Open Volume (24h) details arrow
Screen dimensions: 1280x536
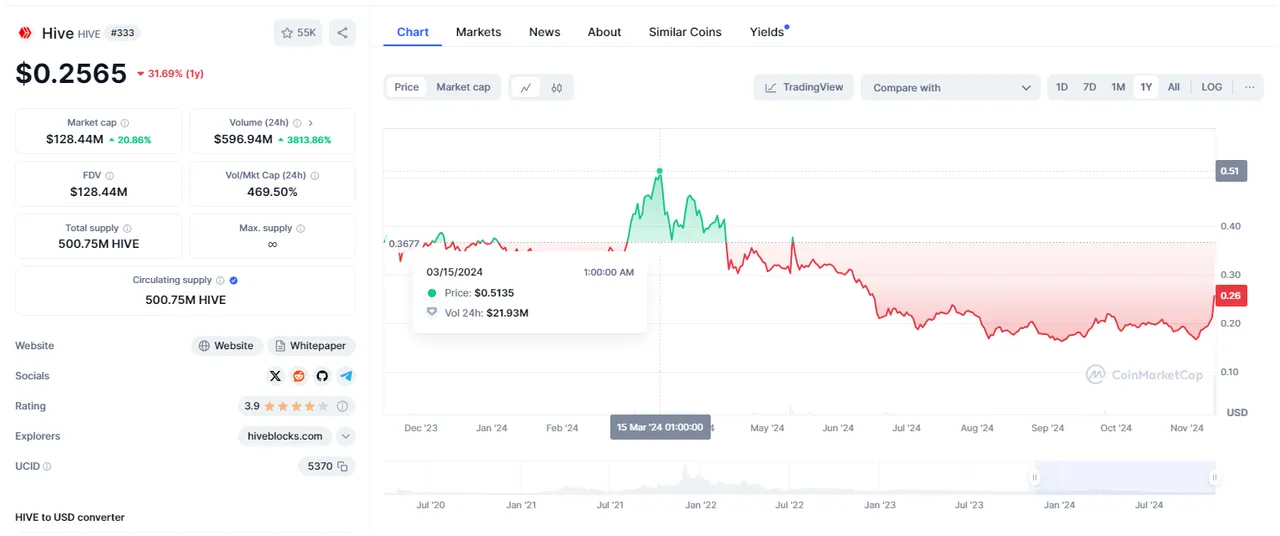(x=311, y=122)
